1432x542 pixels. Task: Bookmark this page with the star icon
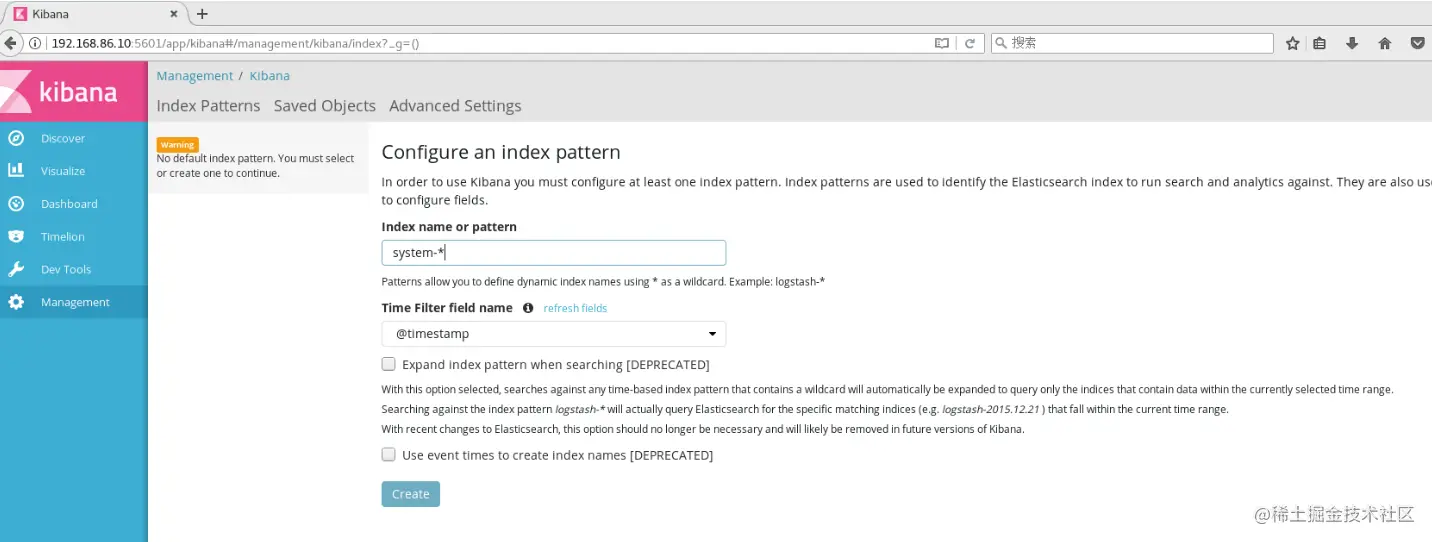1292,43
